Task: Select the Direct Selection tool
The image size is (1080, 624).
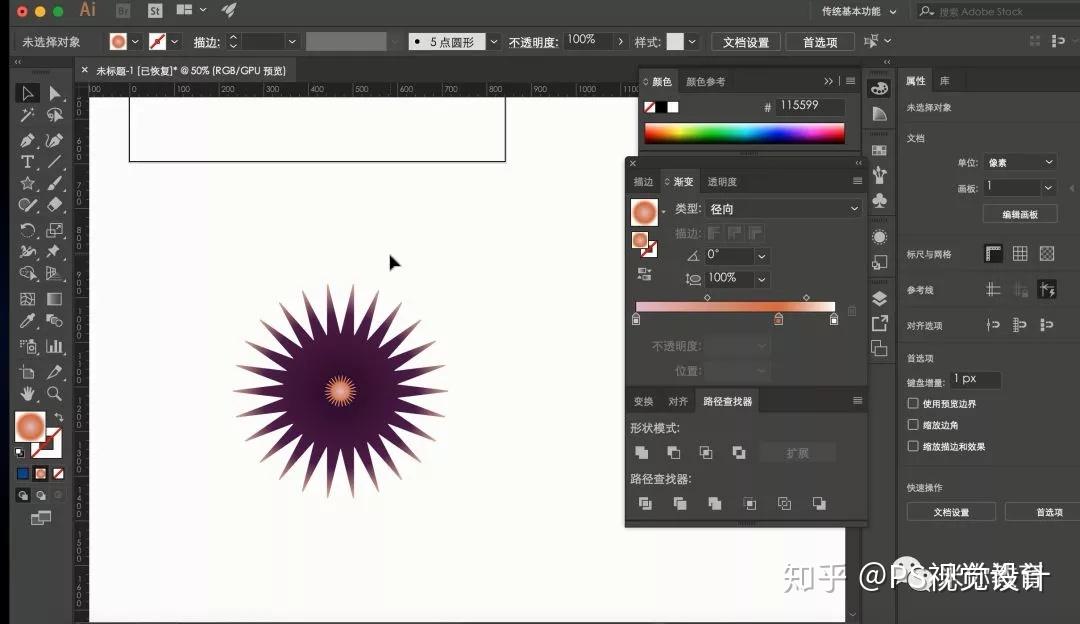Action: coord(54,93)
